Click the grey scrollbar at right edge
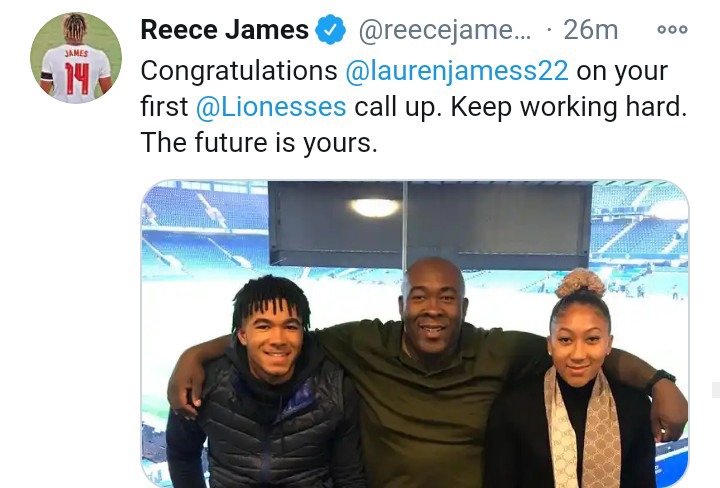720x488 pixels. pyautogui.click(x=716, y=389)
